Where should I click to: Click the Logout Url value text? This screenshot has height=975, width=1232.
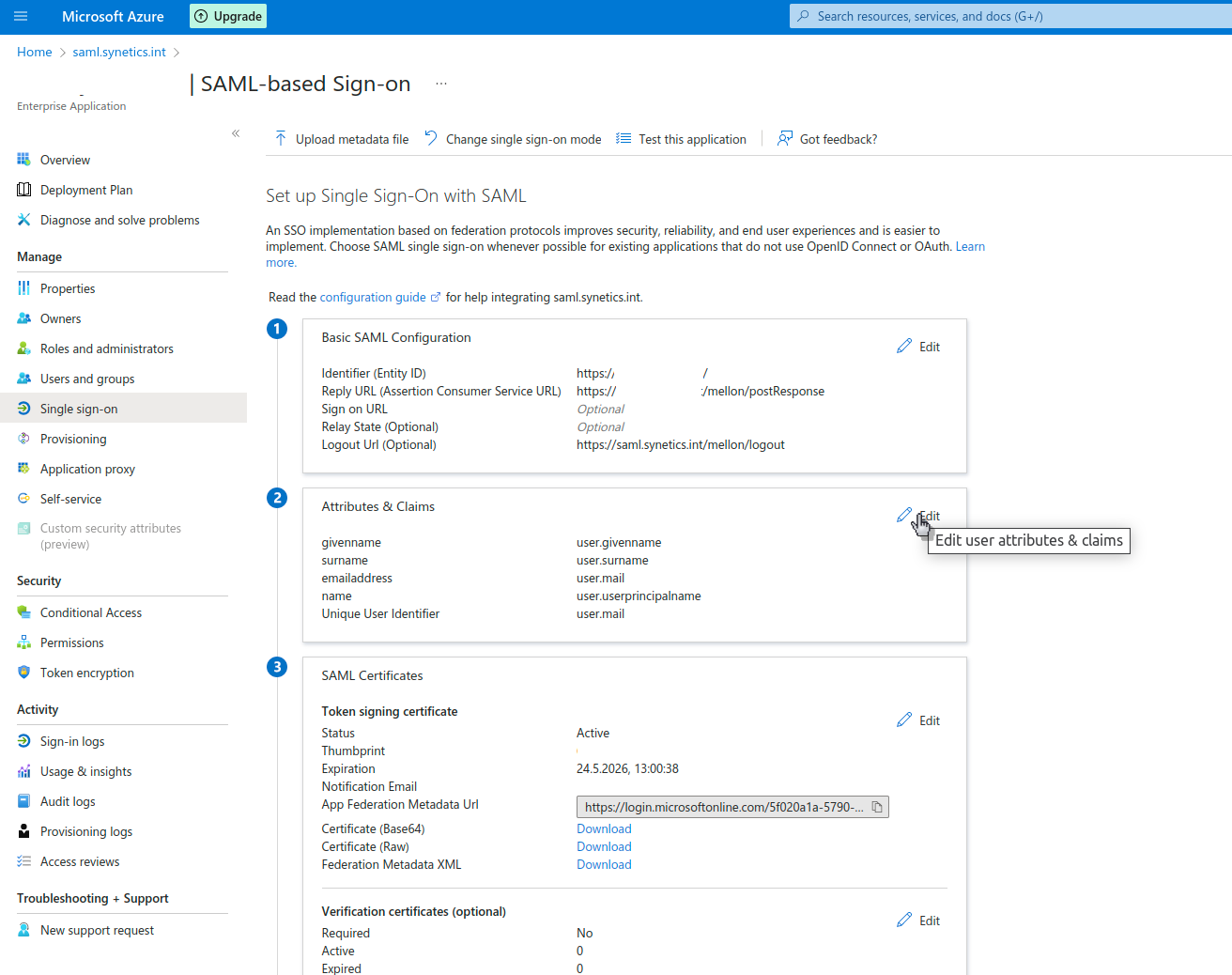(681, 444)
